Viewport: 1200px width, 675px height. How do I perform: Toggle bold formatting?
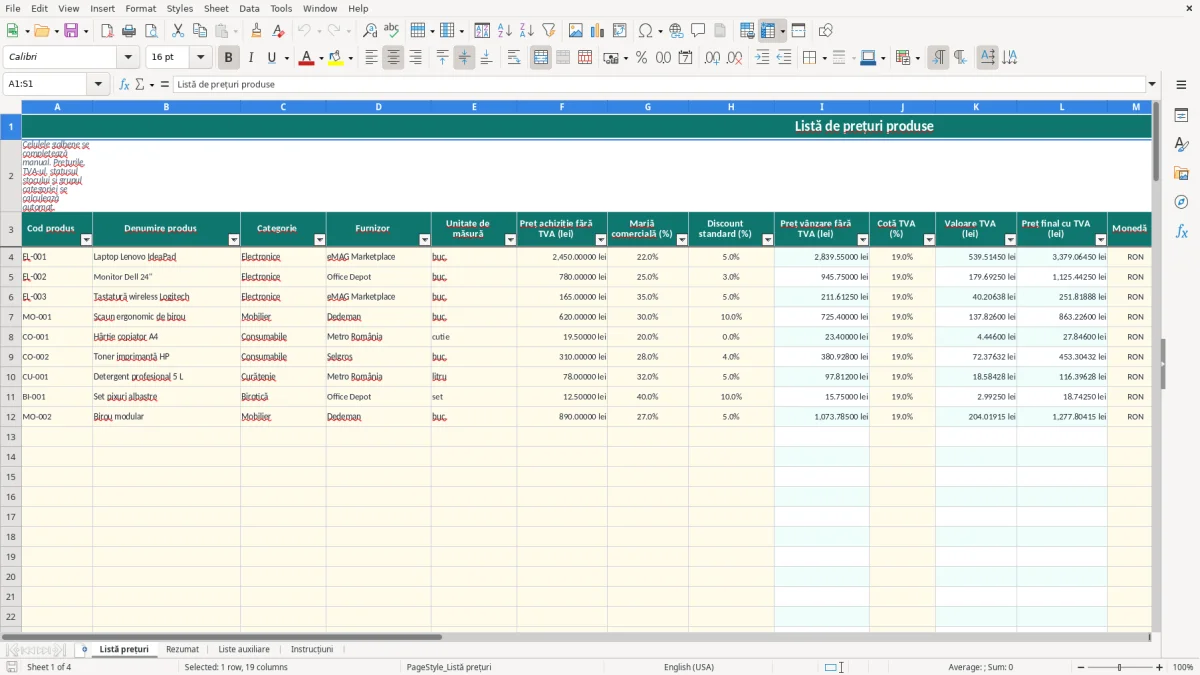click(229, 58)
